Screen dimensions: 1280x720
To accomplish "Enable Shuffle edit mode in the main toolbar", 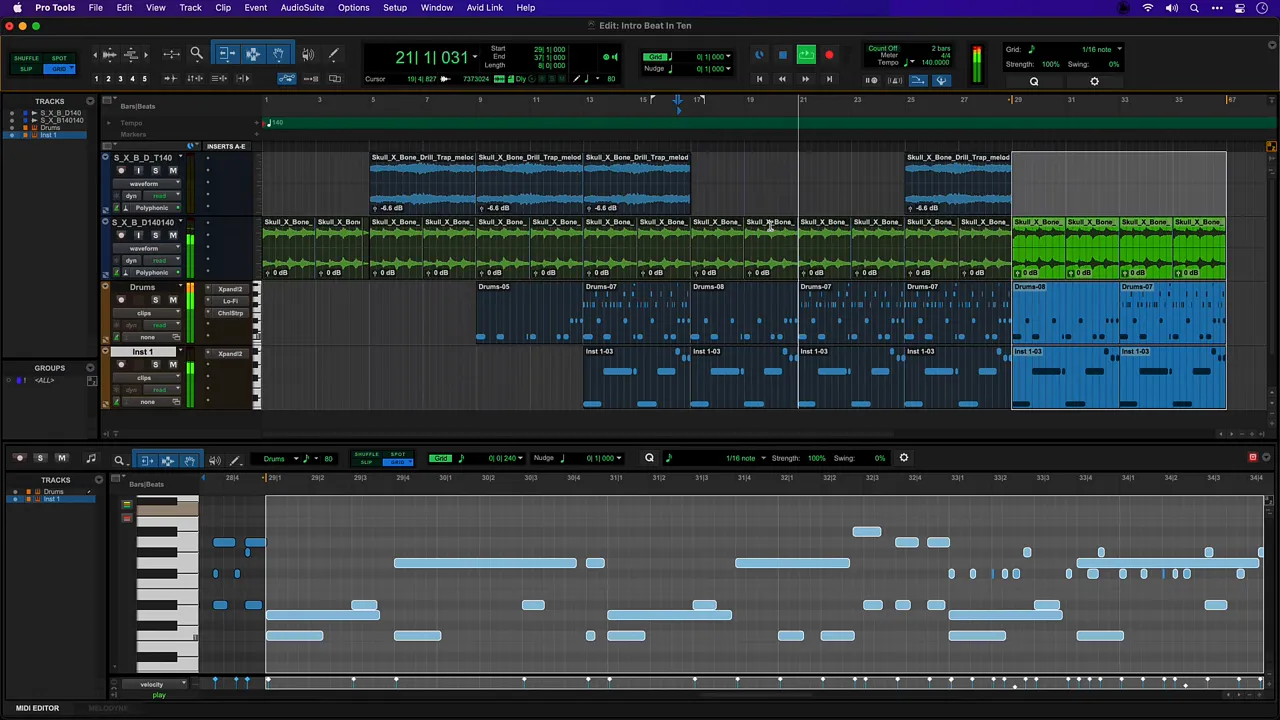I will coord(26,58).
